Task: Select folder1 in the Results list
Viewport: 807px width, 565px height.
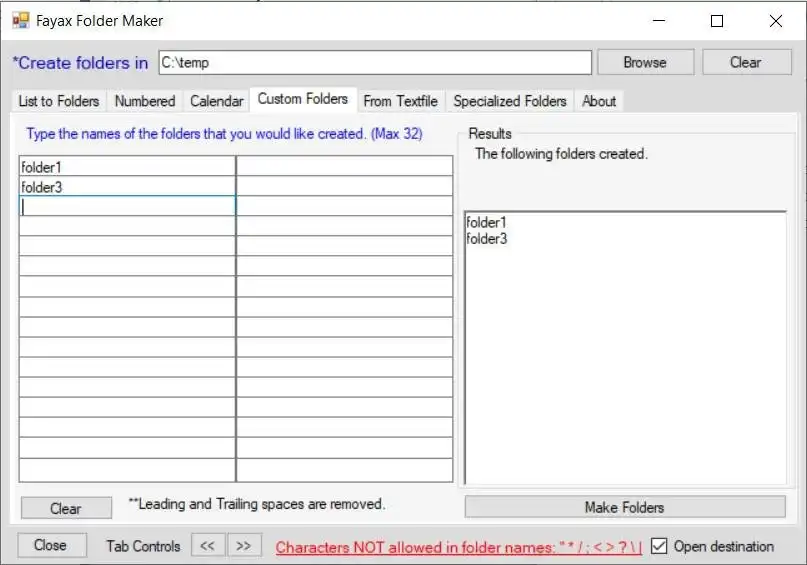Action: pyautogui.click(x=486, y=222)
